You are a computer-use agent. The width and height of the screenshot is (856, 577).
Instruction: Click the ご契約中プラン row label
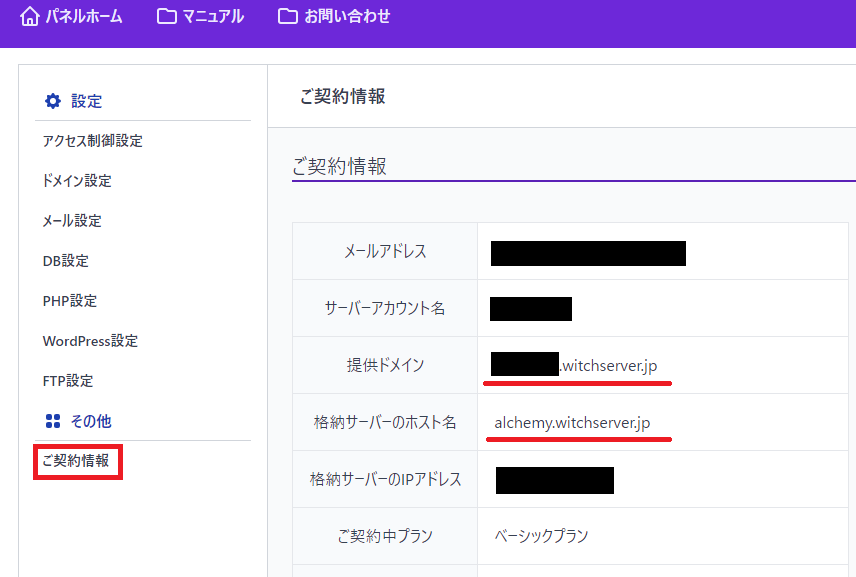pyautogui.click(x=385, y=536)
